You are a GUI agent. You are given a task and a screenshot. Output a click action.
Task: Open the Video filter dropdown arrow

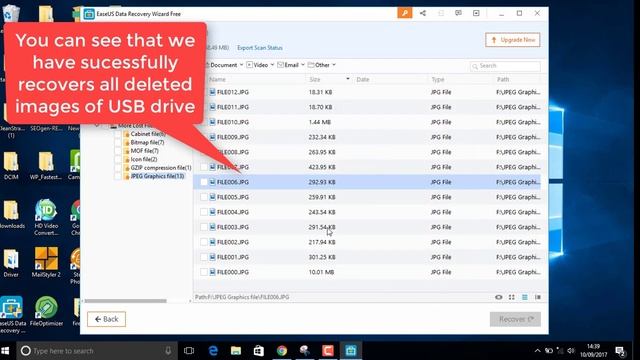272,65
